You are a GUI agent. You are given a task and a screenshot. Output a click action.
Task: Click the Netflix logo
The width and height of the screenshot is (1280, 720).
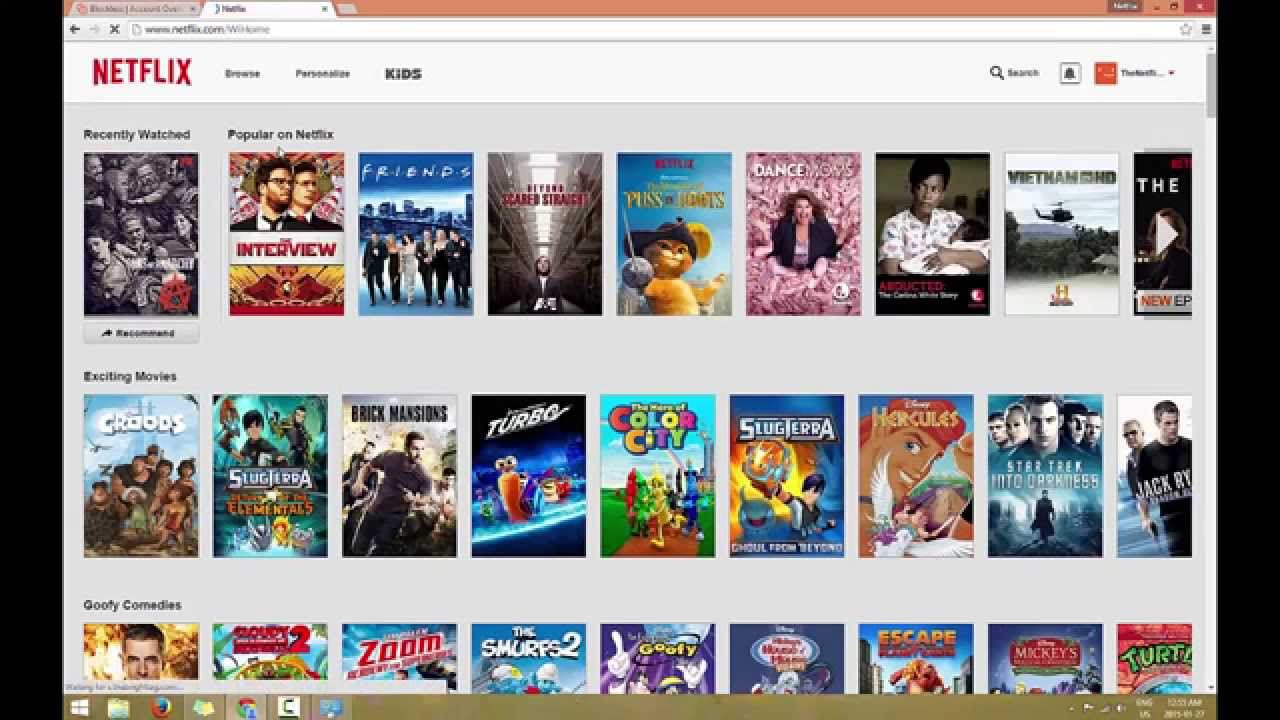click(142, 72)
